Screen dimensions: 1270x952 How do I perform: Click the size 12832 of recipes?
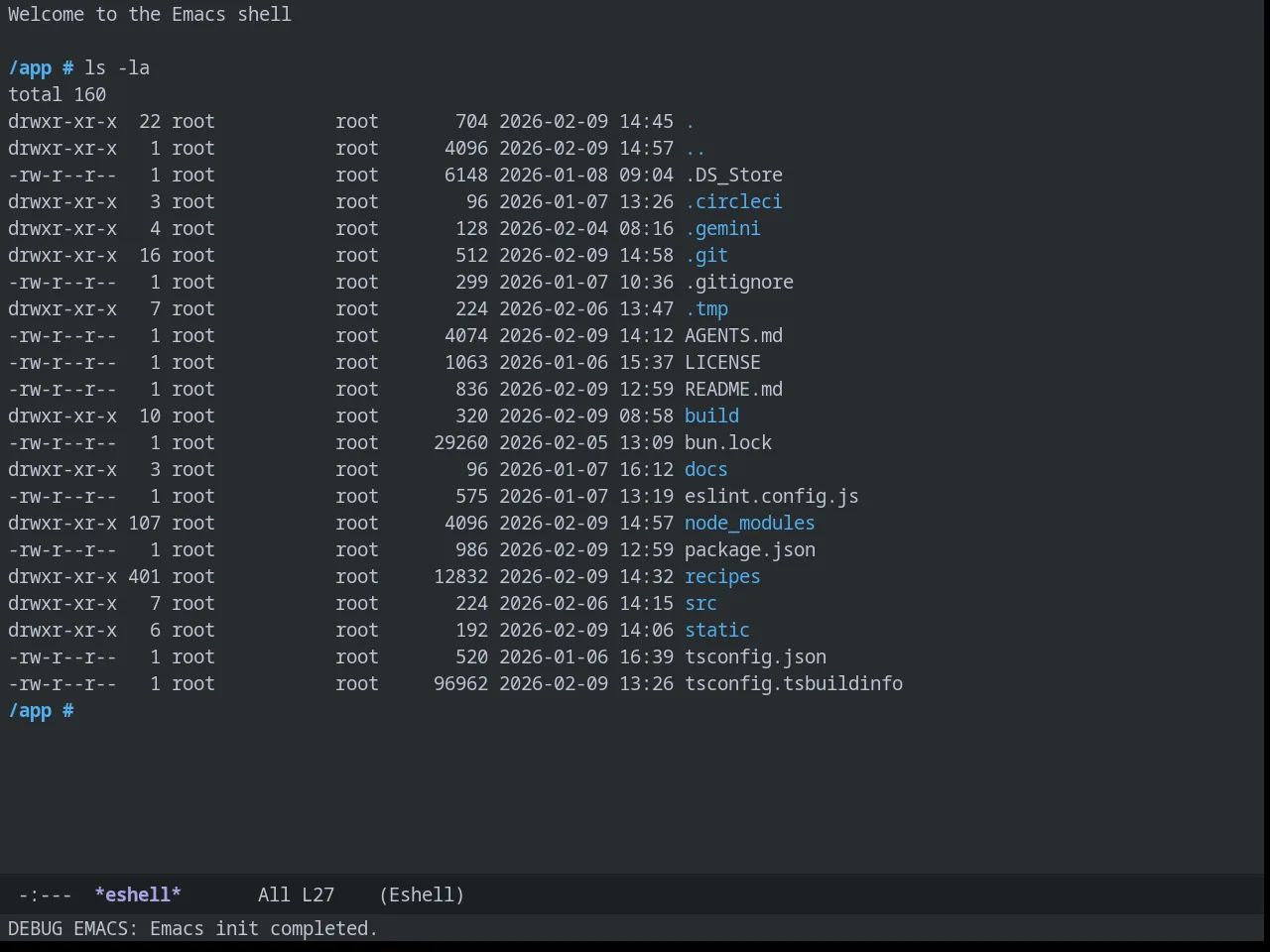pos(460,576)
